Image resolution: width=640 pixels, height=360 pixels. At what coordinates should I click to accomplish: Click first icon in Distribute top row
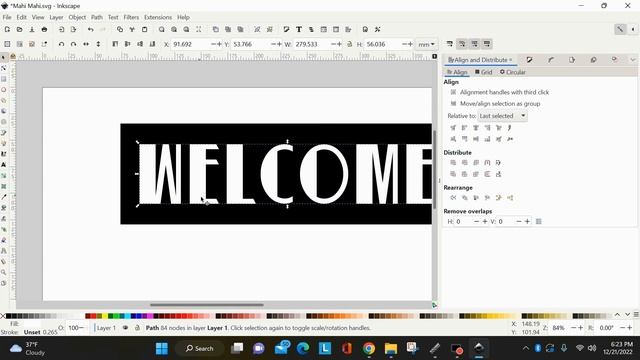453,162
